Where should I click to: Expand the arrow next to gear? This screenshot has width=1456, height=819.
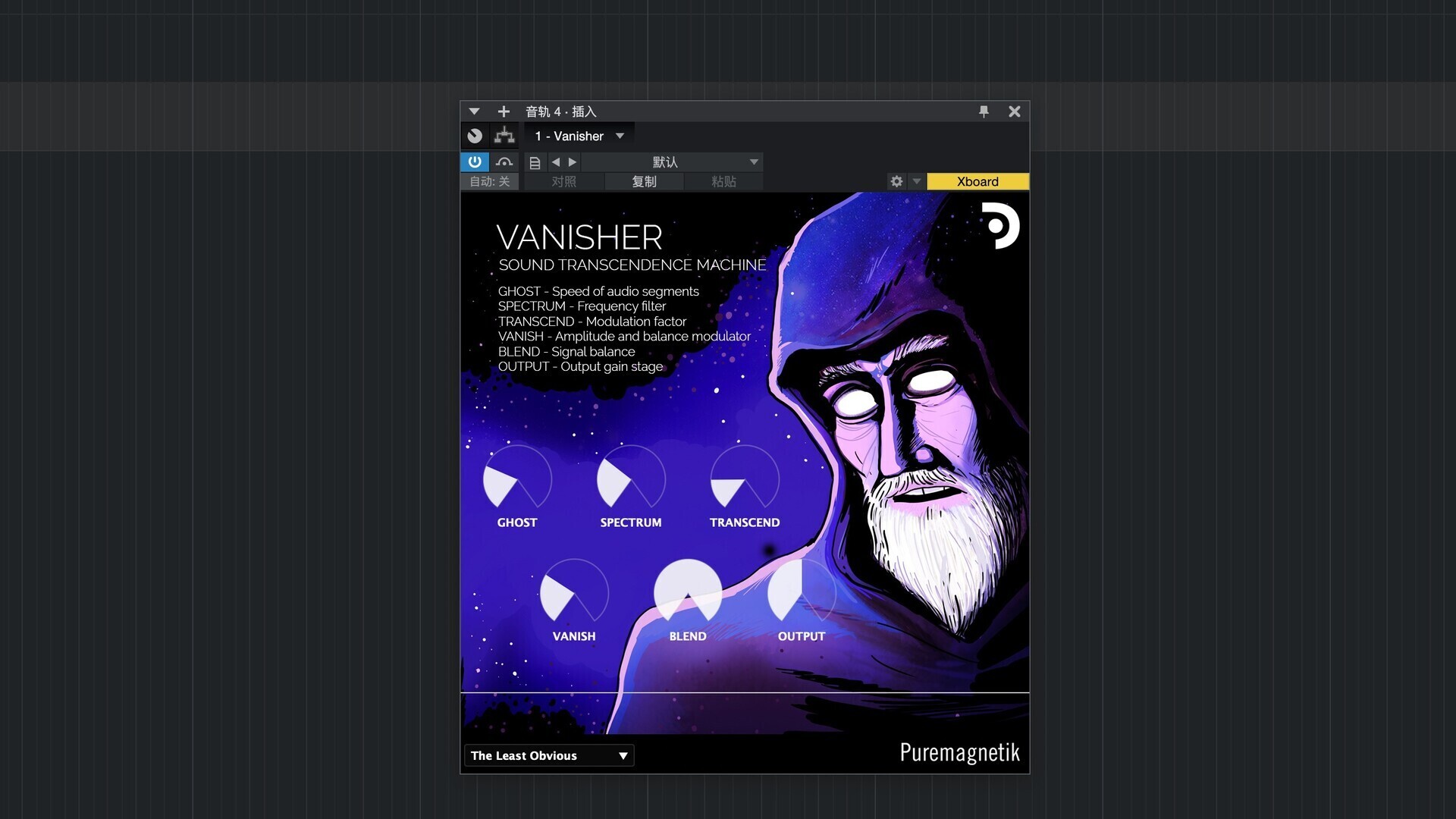click(x=916, y=181)
